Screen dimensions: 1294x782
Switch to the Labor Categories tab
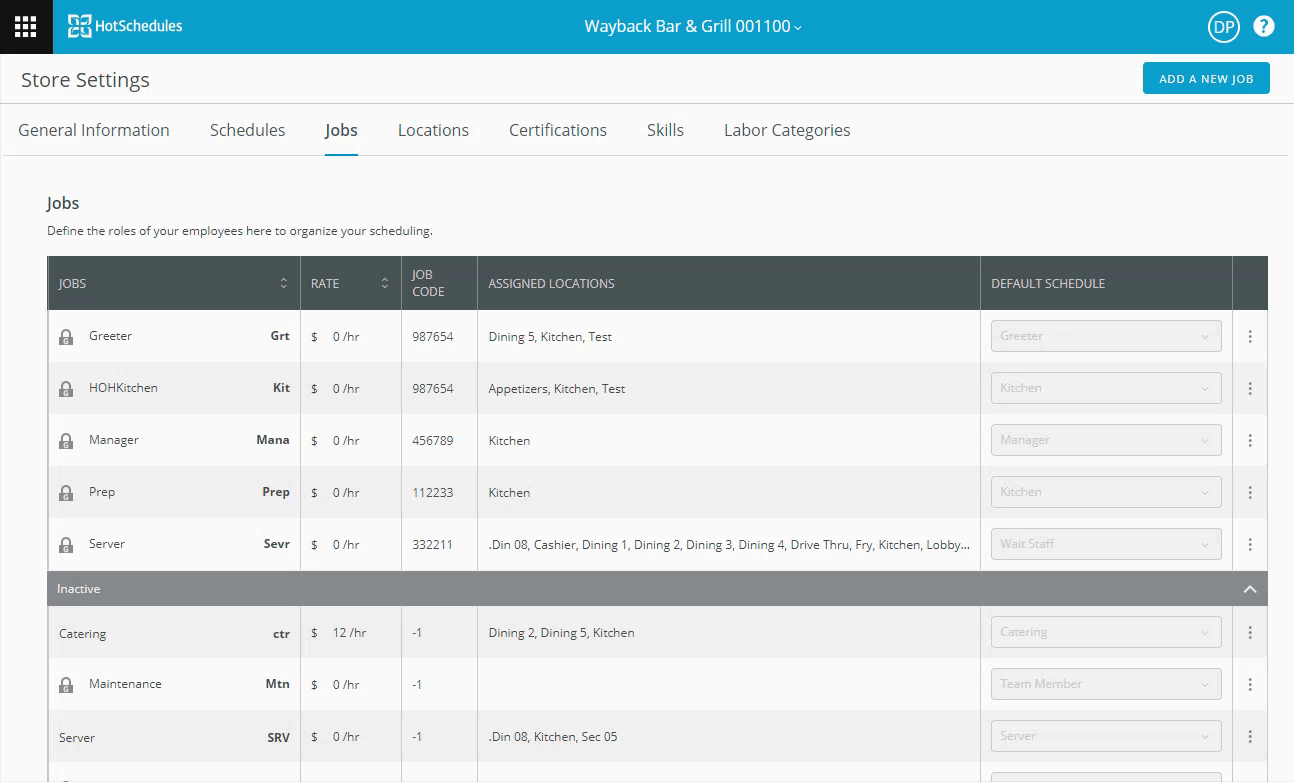(x=787, y=130)
